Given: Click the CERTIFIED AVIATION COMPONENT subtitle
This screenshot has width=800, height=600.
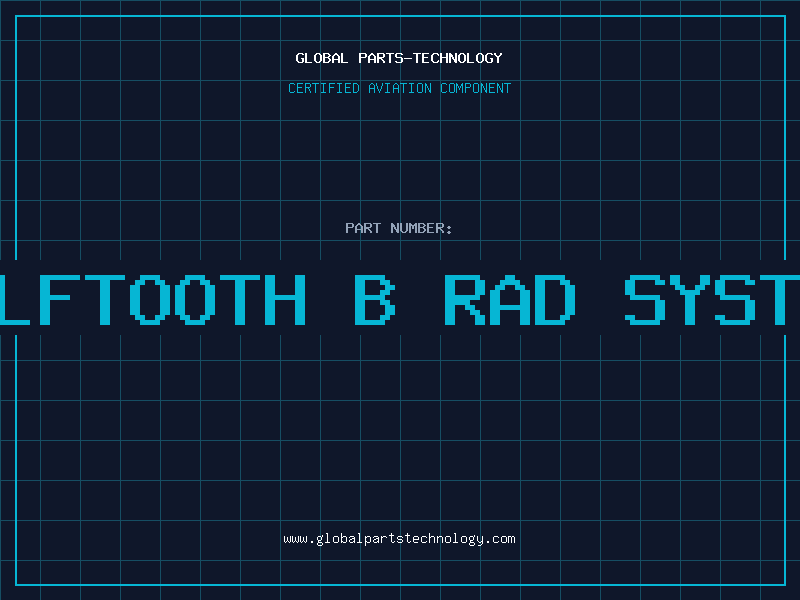Looking at the screenshot, I should click(x=399, y=88).
